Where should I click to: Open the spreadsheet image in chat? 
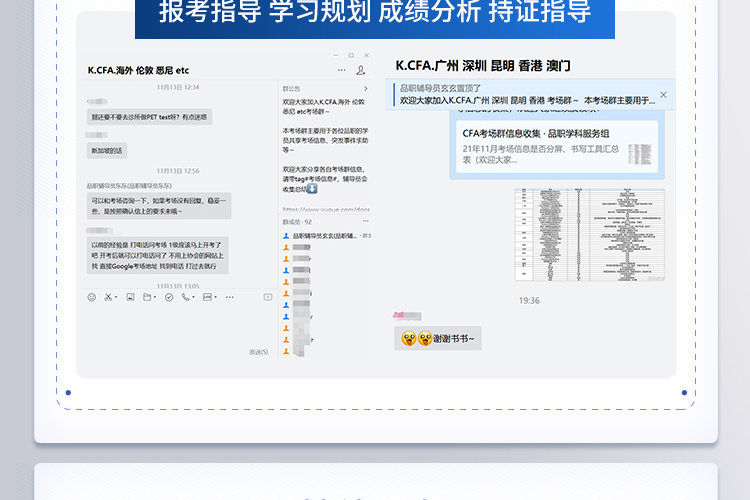point(589,234)
